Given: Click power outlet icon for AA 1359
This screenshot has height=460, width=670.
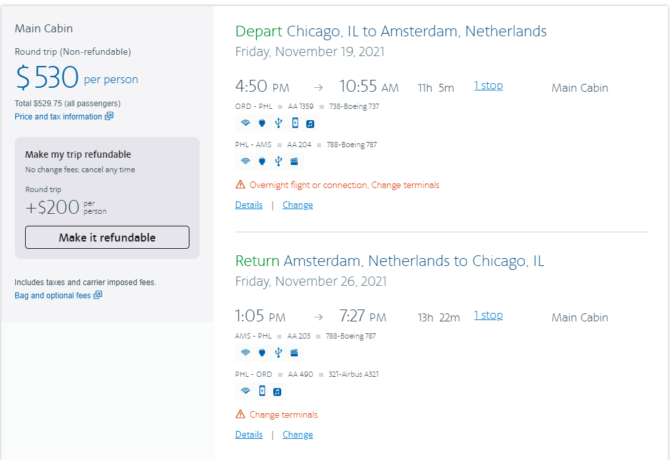Looking at the screenshot, I should tap(262, 123).
